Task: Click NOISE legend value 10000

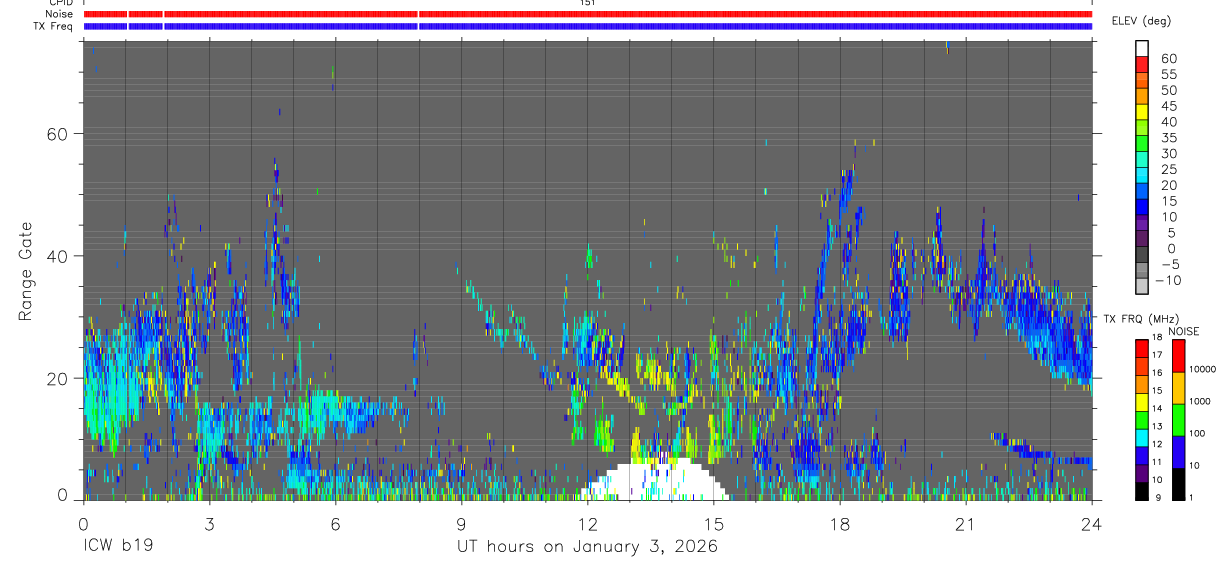Action: [1203, 370]
